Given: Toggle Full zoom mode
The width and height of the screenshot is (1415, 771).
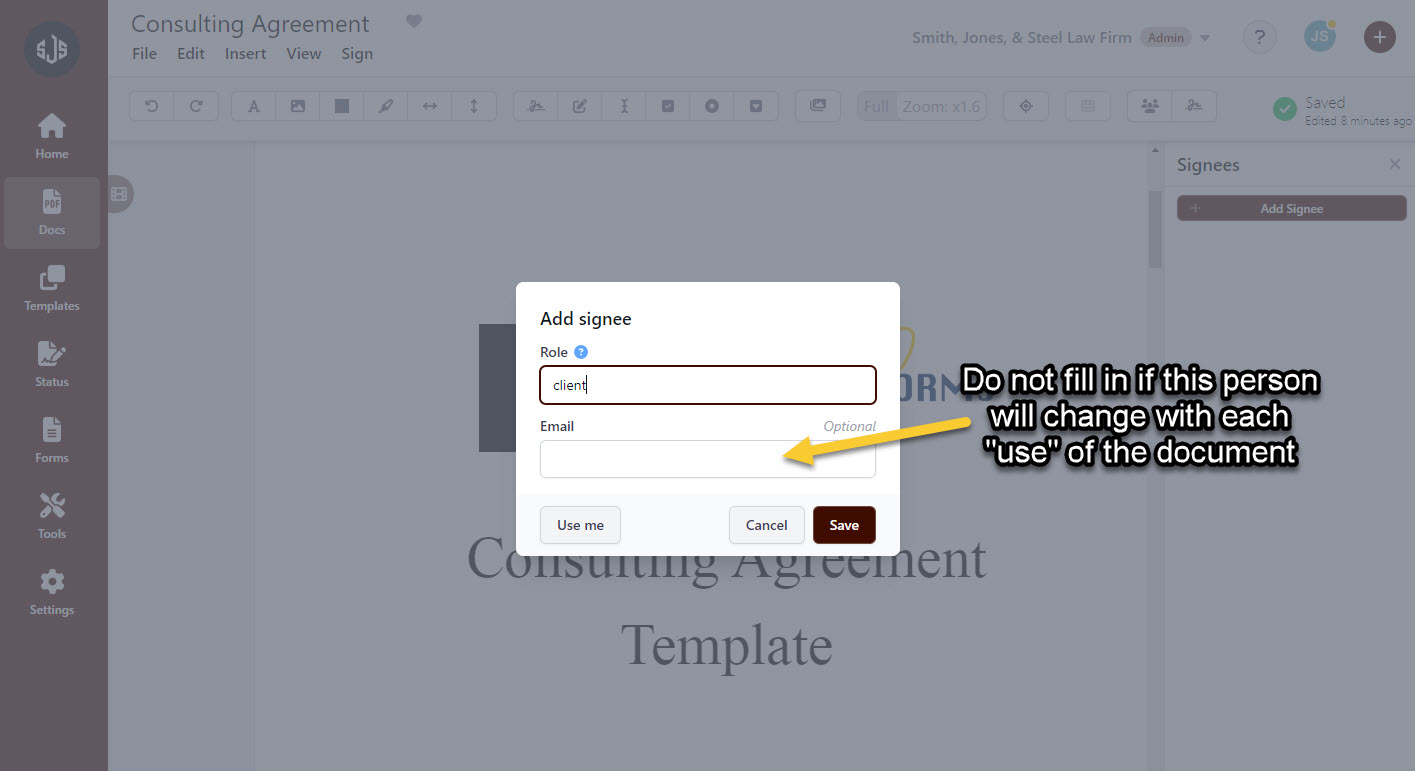Looking at the screenshot, I should point(877,106).
